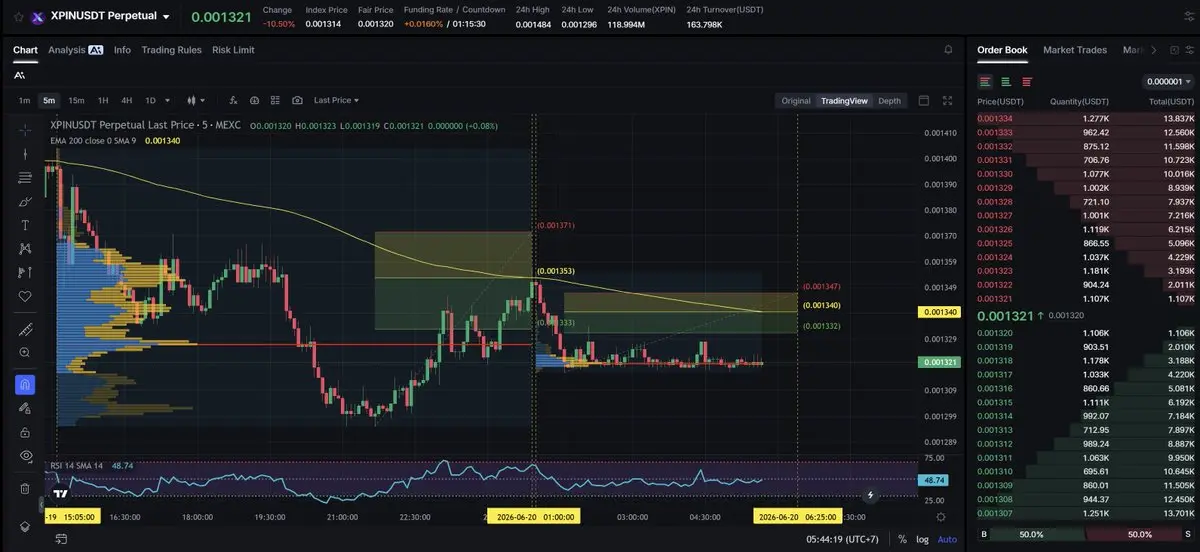This screenshot has width=1200, height=552.
Task: Click the zoom-in magnifier tool
Action: [x=25, y=353]
